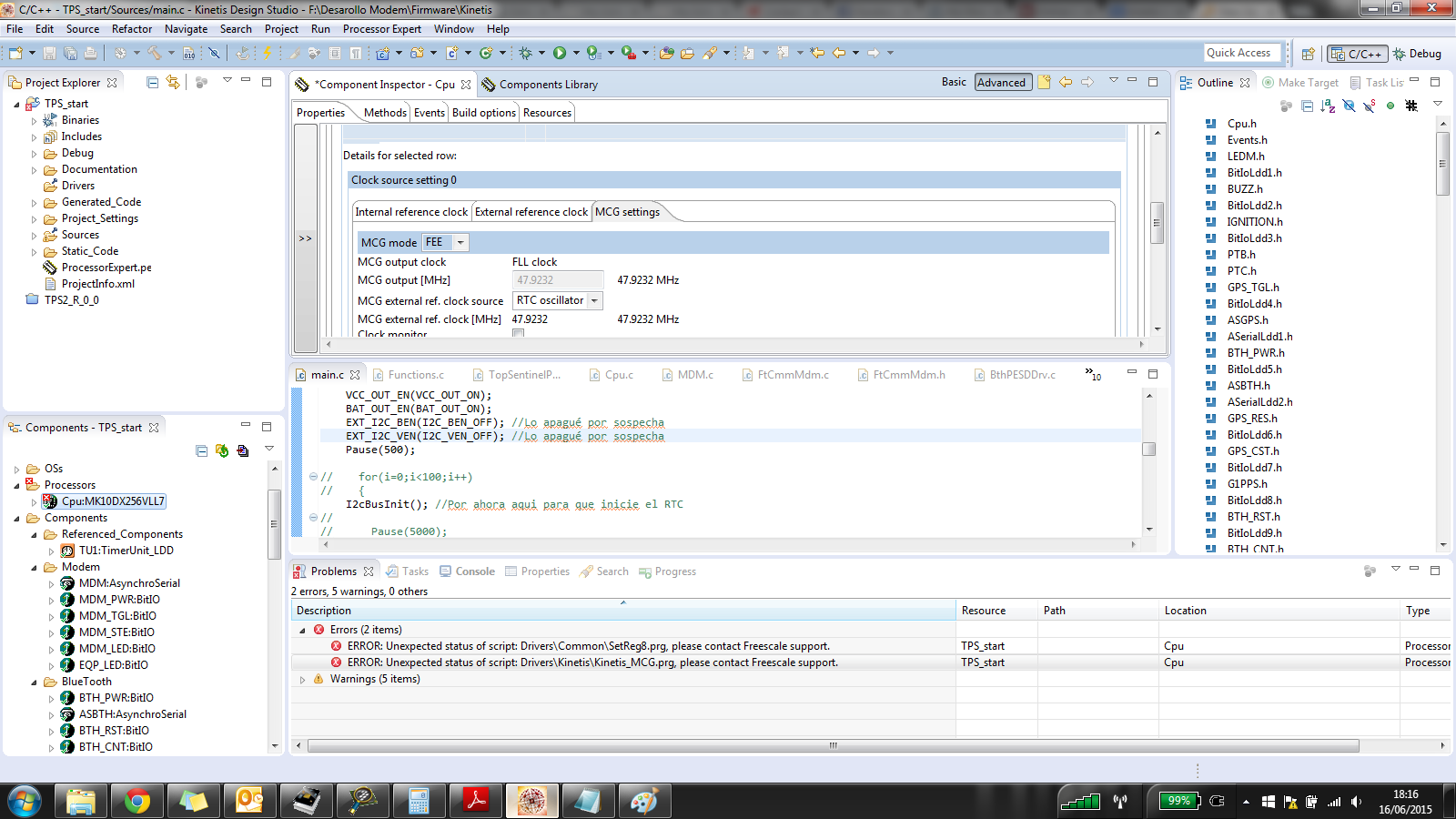Click the MCG output [MHz] value field
Image resolution: width=1456 pixels, height=819 pixels.
point(557,280)
